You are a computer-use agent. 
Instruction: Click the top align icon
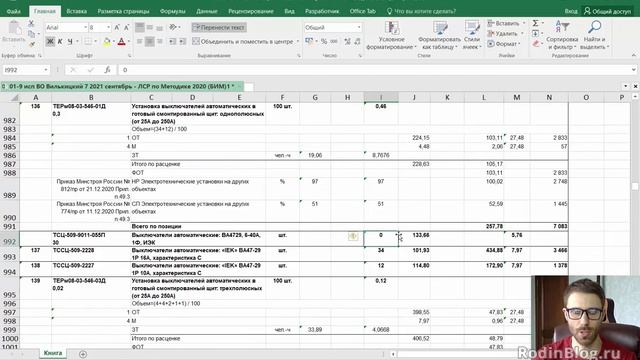140,27
